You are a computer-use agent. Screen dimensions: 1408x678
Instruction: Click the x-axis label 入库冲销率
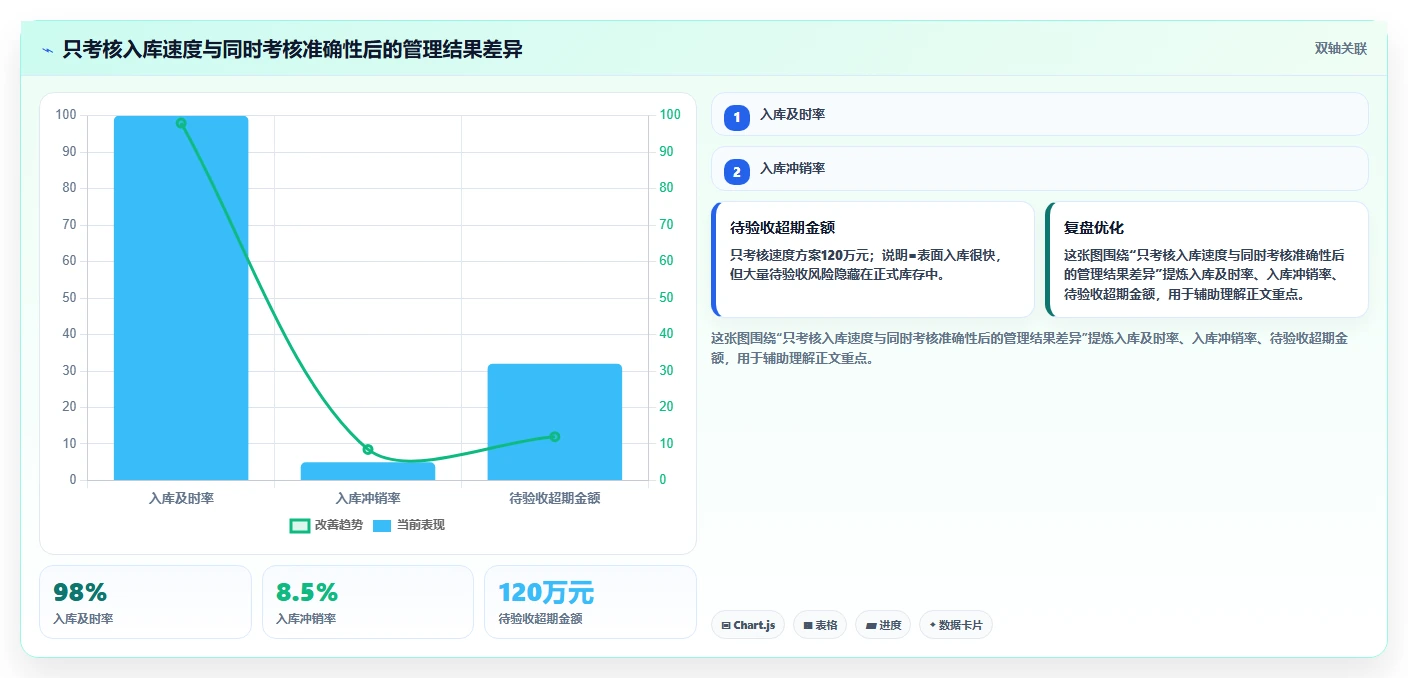coord(368,498)
